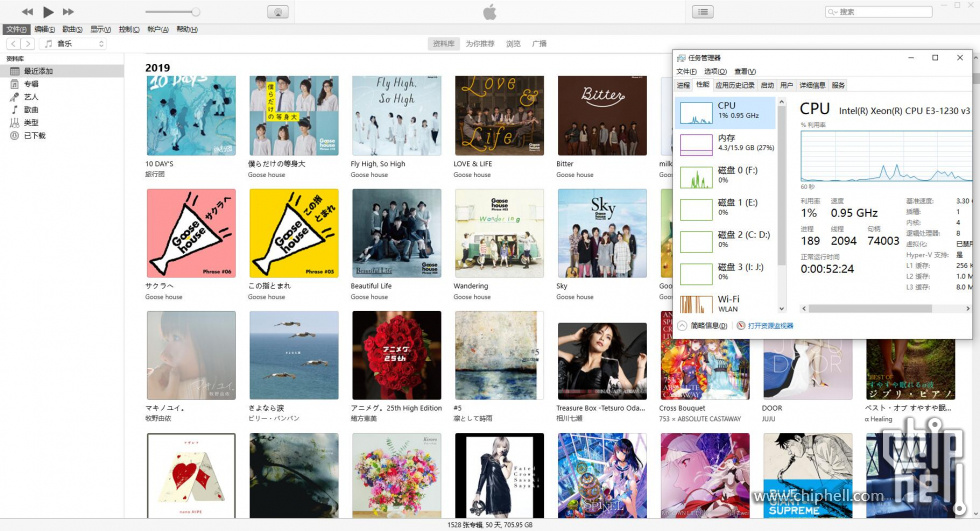
Task: Select 磁盘 1 (E:) performance entry
Action: 726,209
